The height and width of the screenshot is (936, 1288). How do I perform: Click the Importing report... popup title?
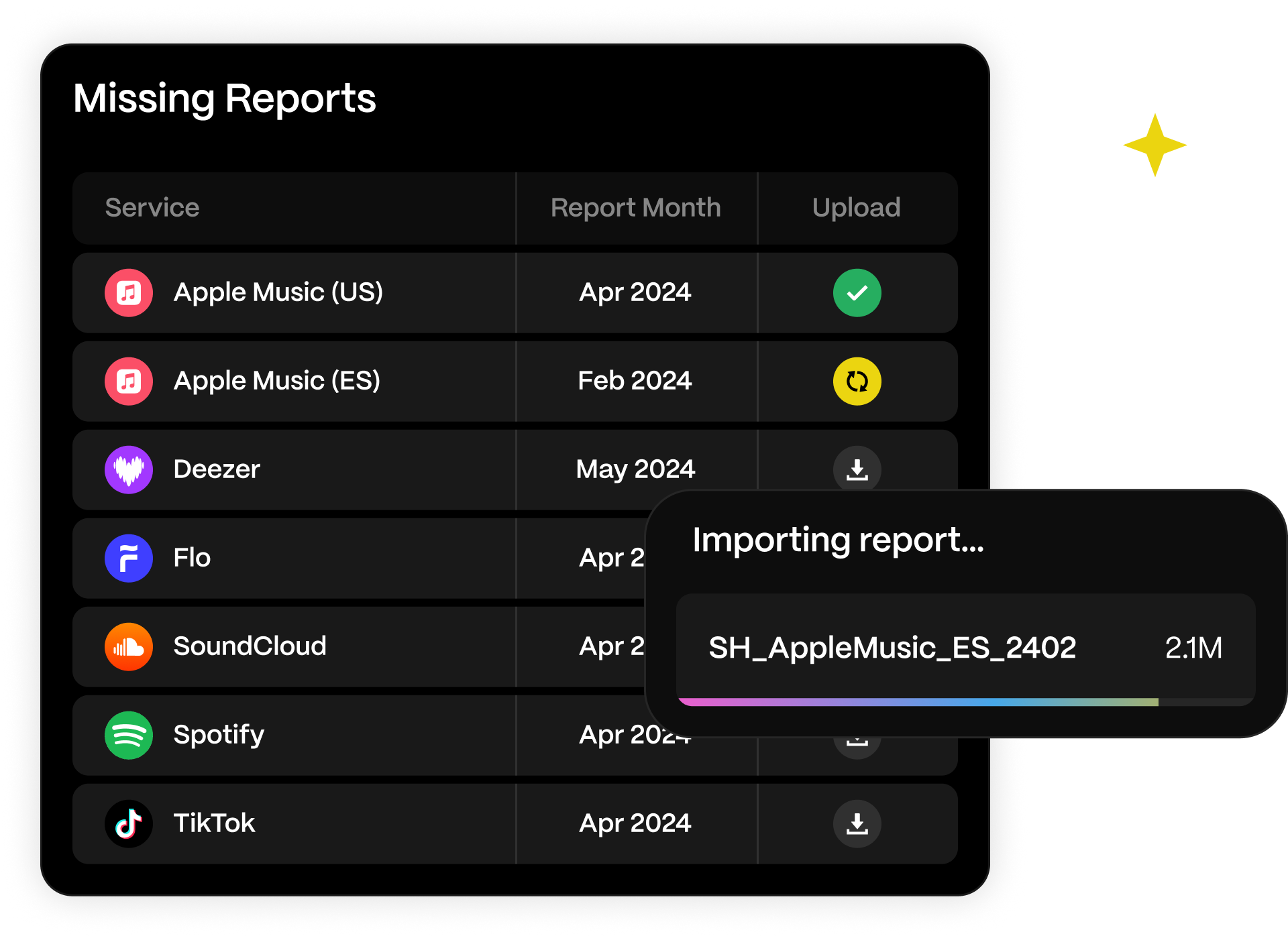pyautogui.click(x=839, y=541)
